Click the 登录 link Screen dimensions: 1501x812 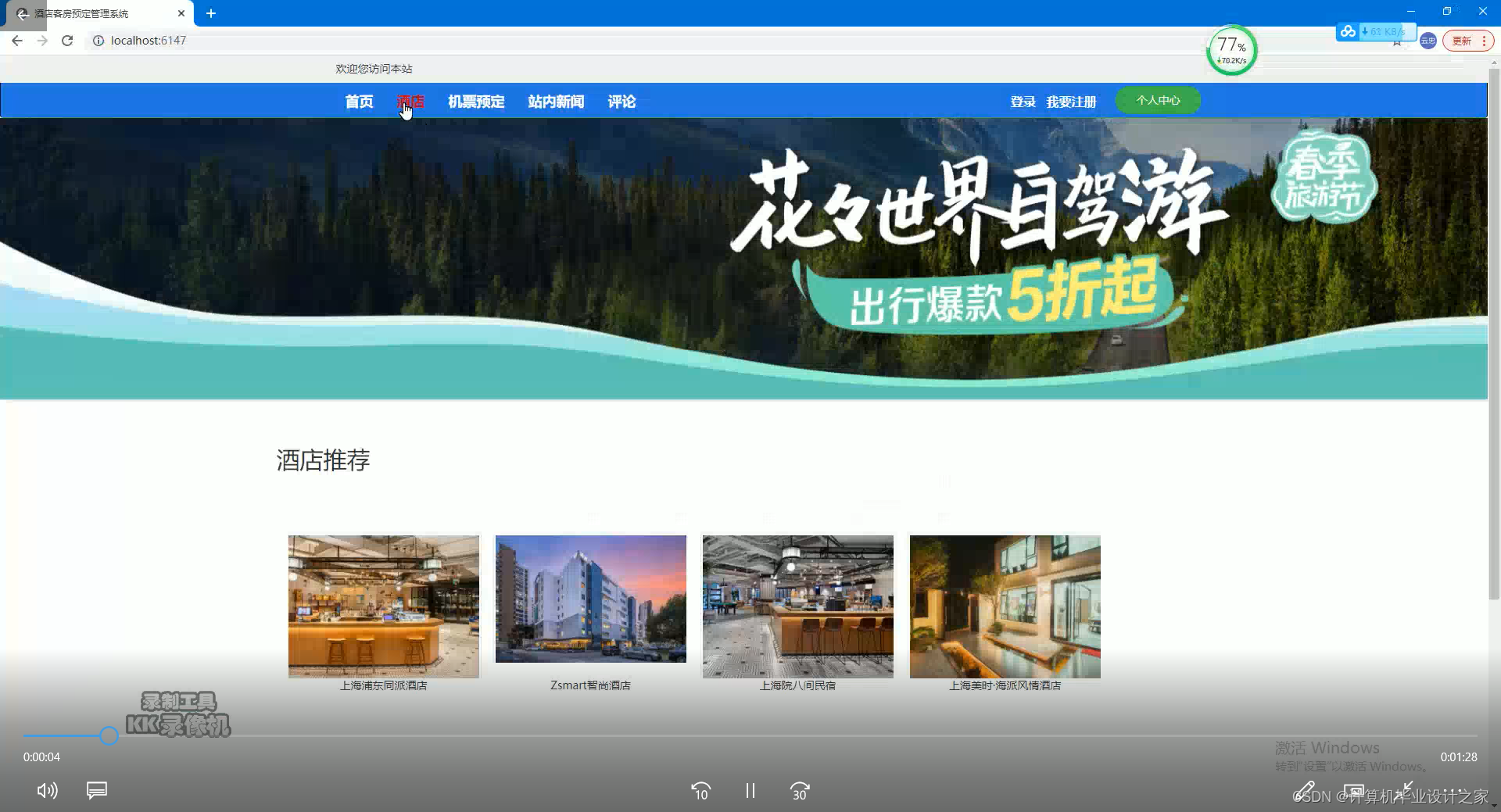(1023, 102)
